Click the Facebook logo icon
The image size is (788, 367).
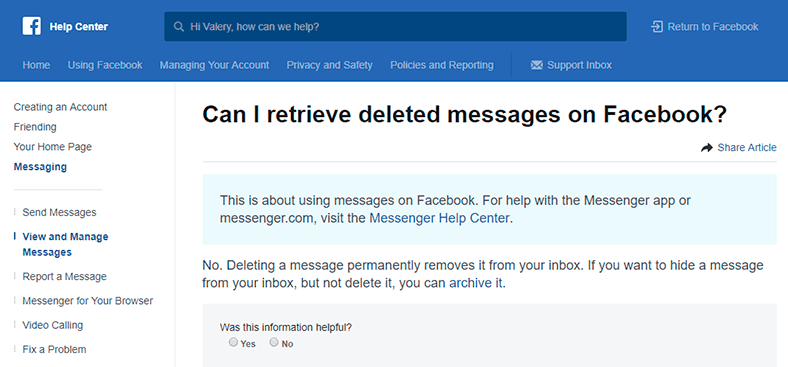(x=32, y=26)
